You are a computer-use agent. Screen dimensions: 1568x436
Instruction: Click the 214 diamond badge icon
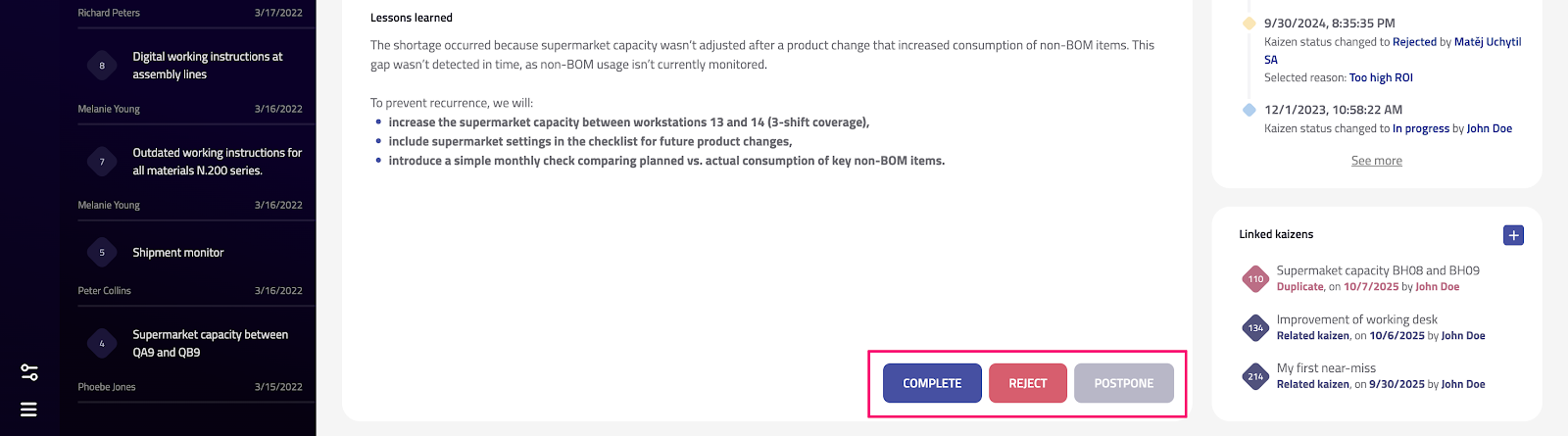[1255, 376]
